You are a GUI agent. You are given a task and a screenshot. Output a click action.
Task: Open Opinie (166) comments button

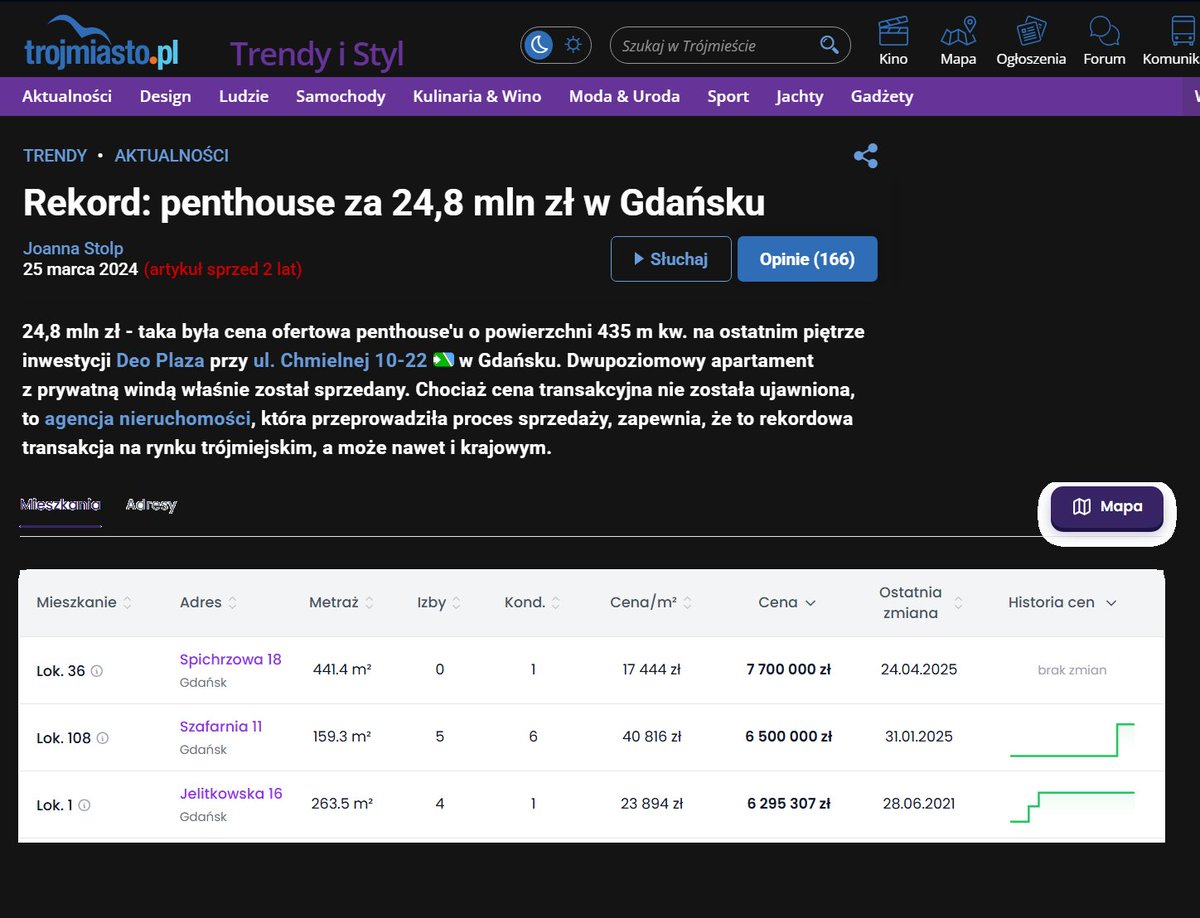coord(807,259)
